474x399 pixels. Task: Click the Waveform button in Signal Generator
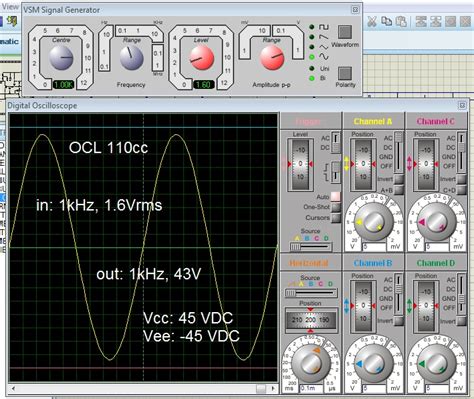[x=345, y=32]
